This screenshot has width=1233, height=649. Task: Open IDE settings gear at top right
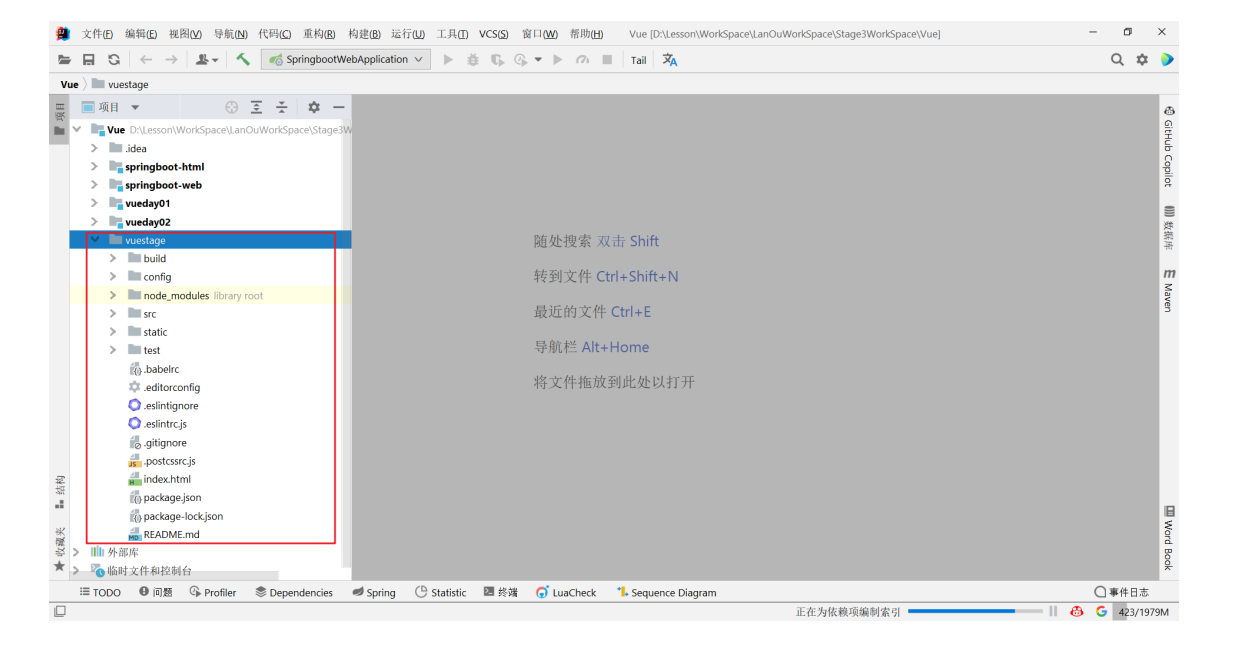[x=1142, y=60]
